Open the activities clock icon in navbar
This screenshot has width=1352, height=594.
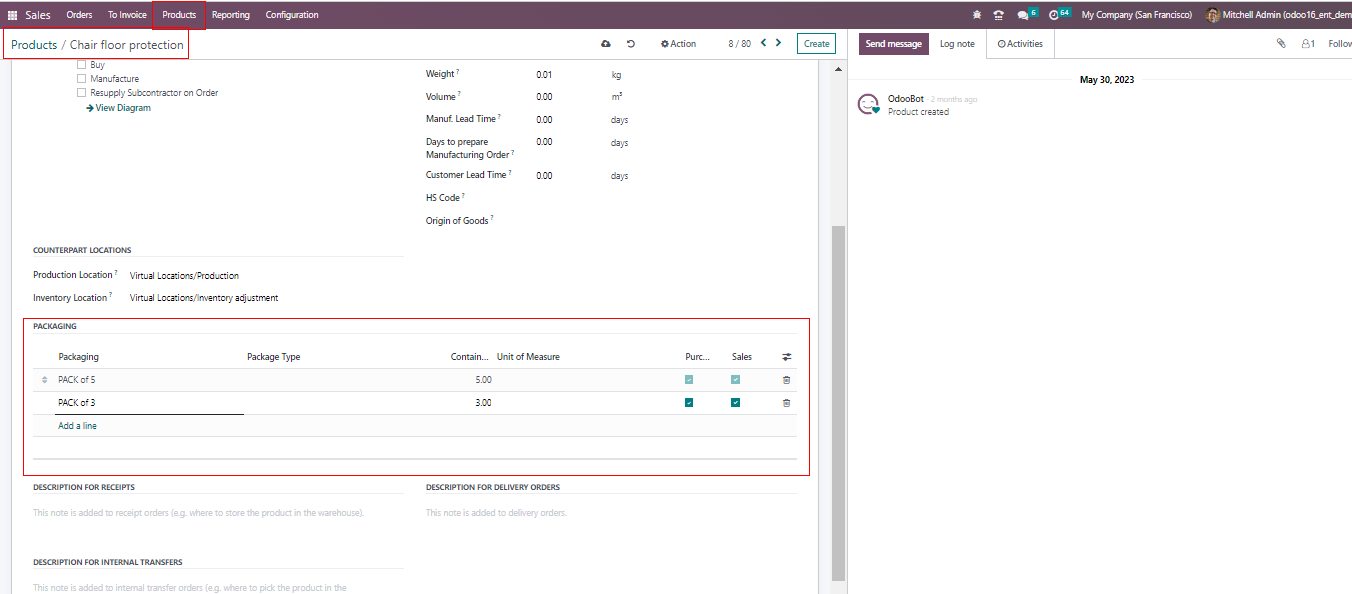1054,15
